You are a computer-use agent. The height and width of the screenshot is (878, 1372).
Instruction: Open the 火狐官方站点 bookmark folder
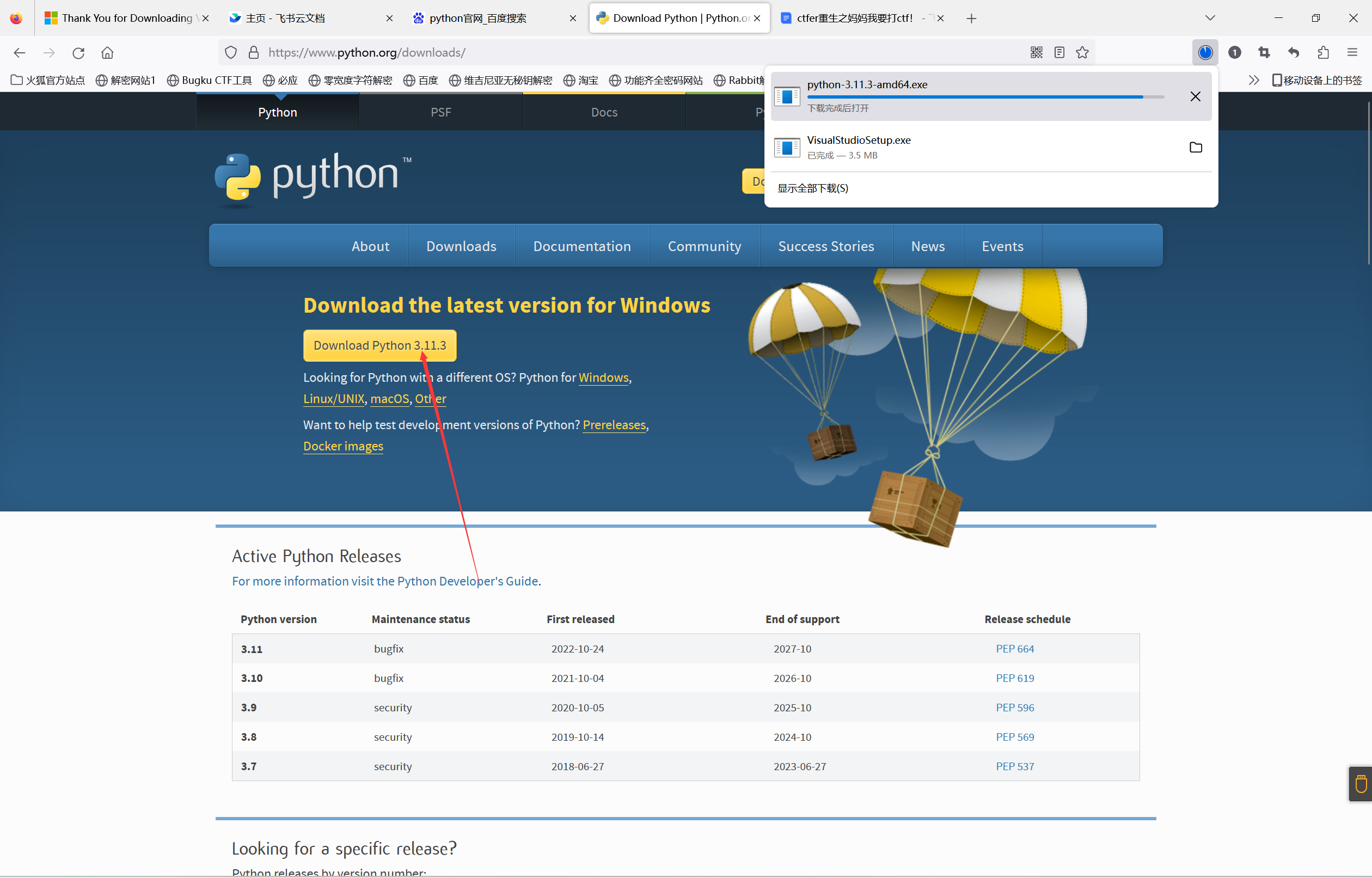click(48, 80)
